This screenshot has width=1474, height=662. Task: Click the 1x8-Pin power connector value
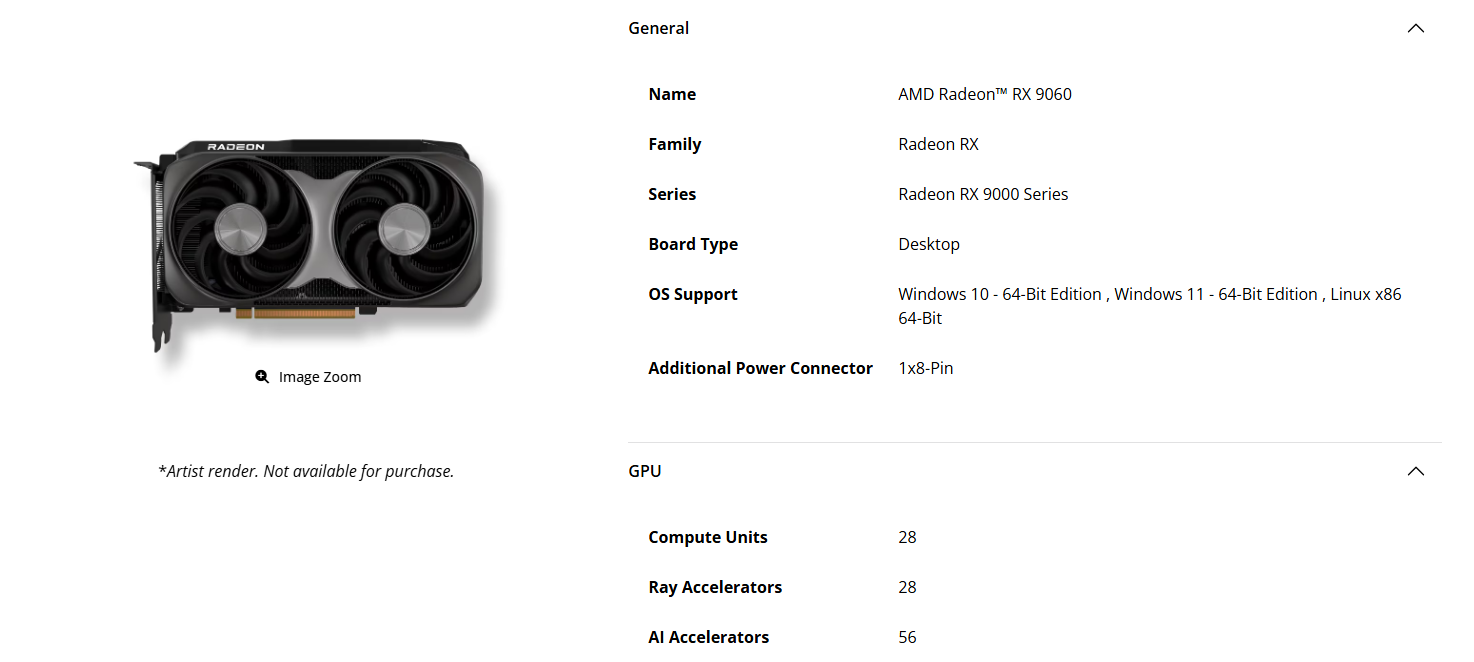pyautogui.click(x=925, y=368)
